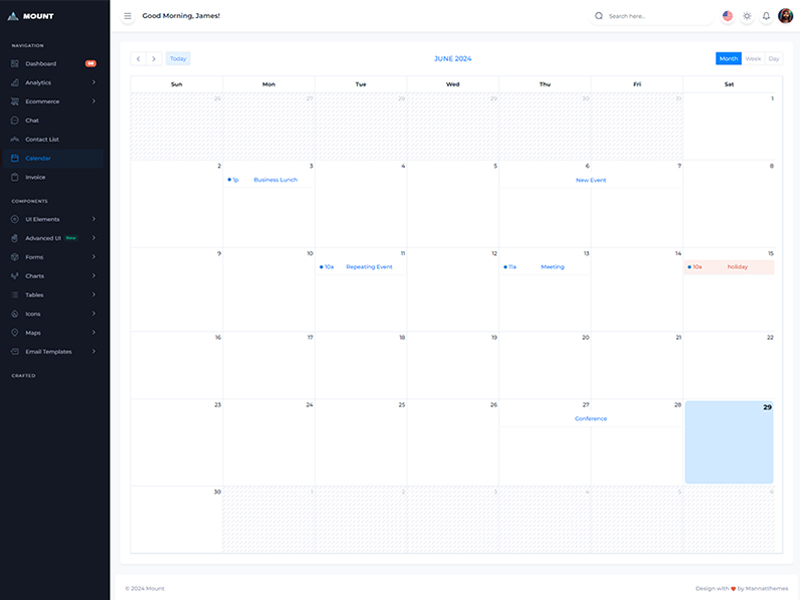Click the Tables icon
This screenshot has width=800, height=600.
click(15, 295)
